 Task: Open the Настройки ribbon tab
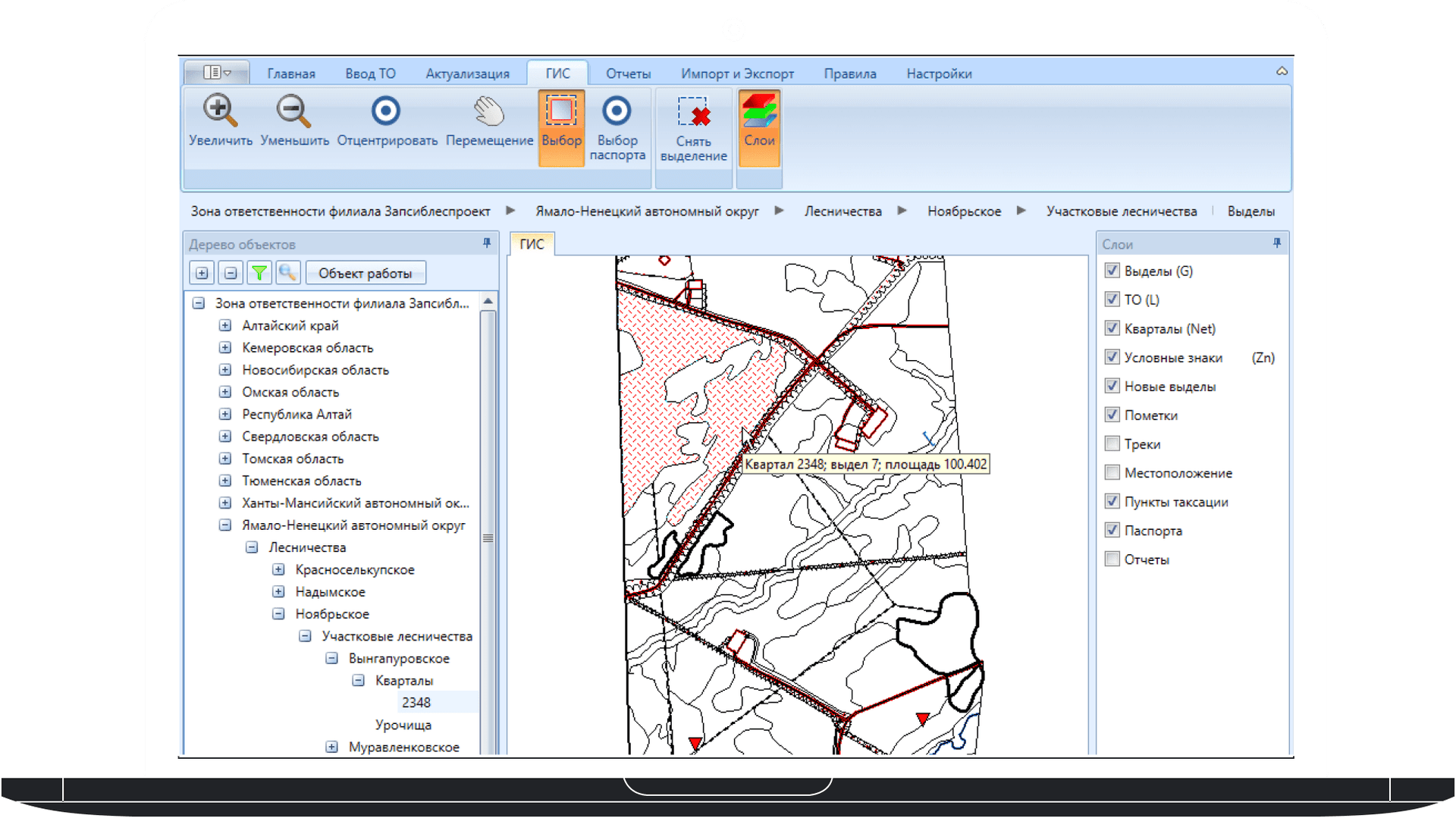(x=939, y=74)
